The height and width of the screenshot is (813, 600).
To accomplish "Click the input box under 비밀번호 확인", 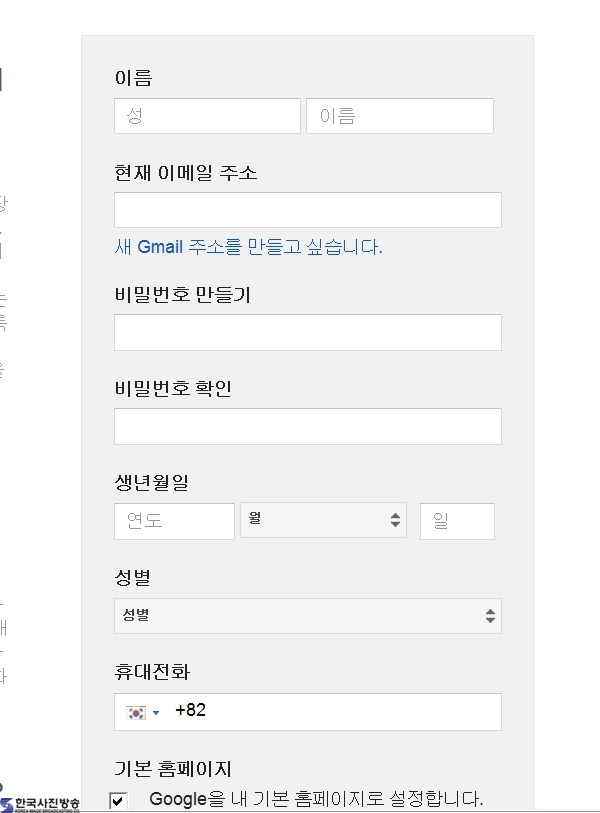I will pyautogui.click(x=308, y=426).
